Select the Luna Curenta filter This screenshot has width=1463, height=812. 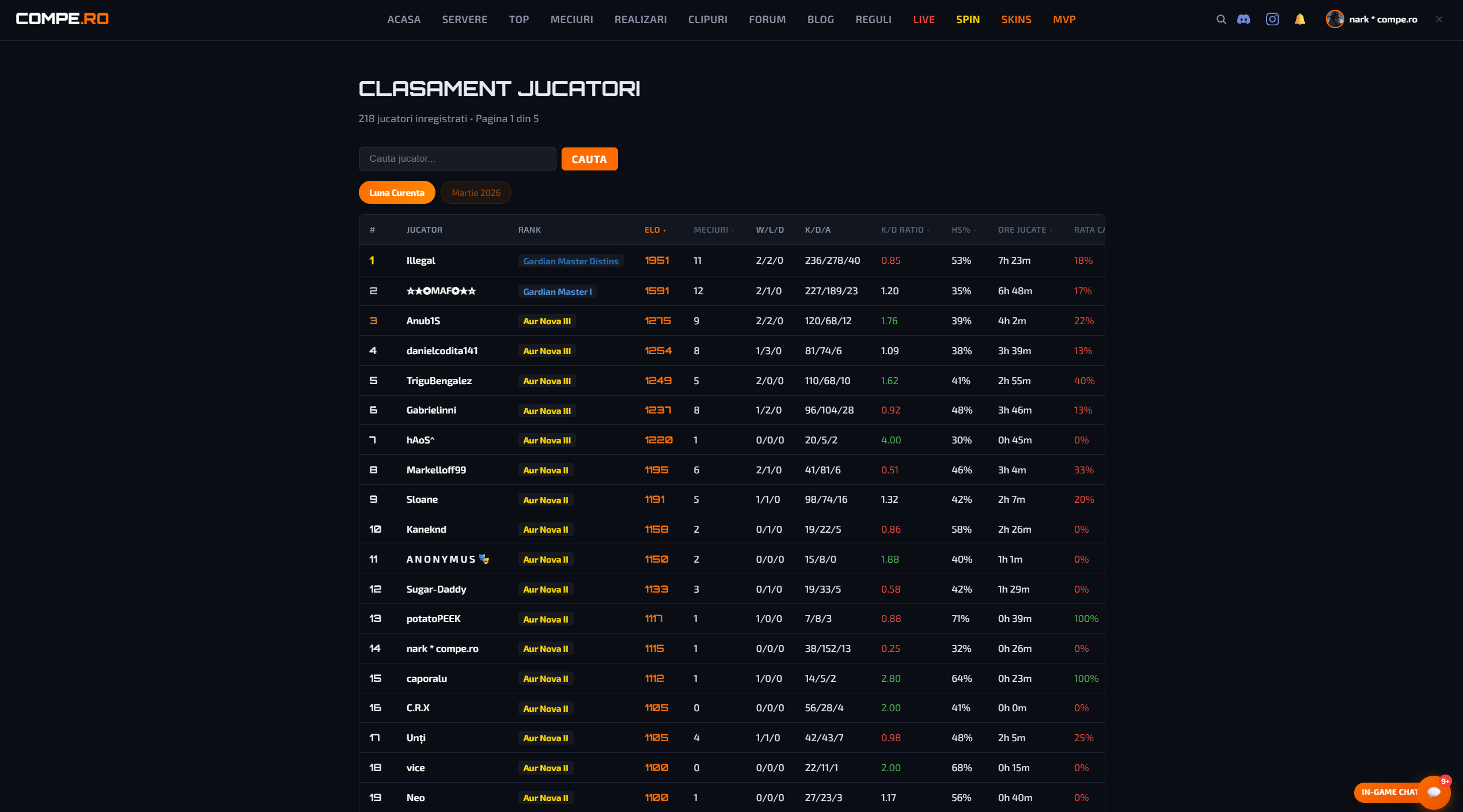pos(397,192)
